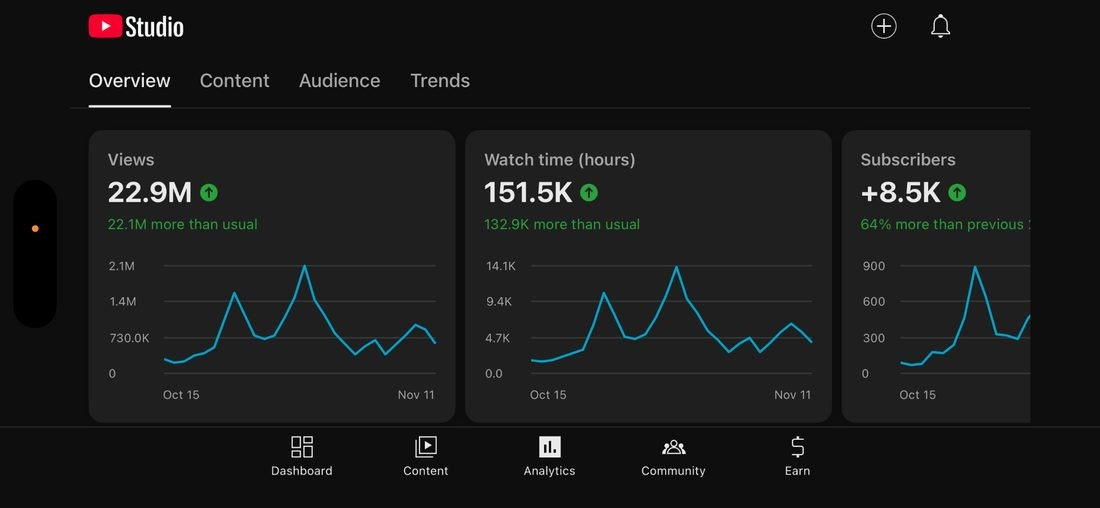Switch to the Trends tab

[x=440, y=81]
